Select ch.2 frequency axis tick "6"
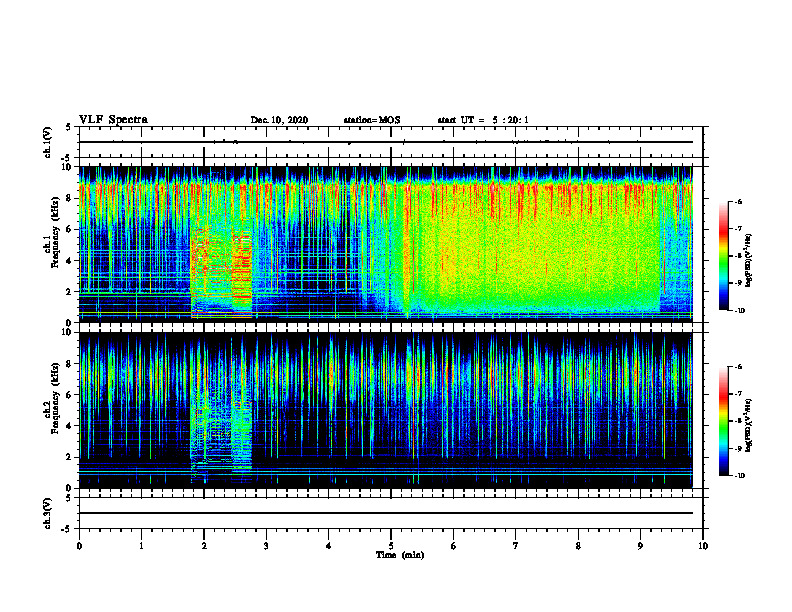Screen dimensions: 792x612 [x=70, y=395]
